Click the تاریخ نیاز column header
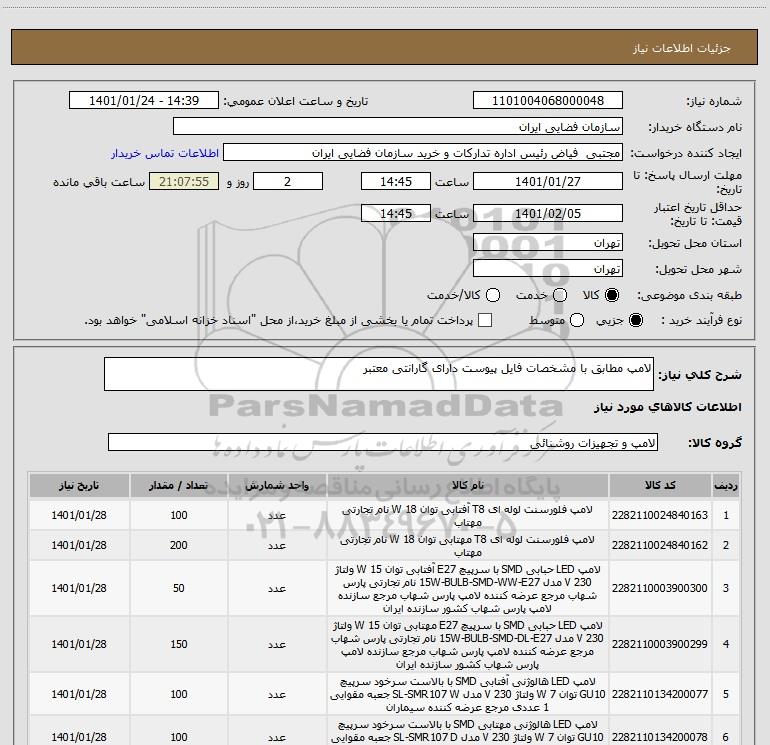The image size is (770, 745). pos(79,485)
